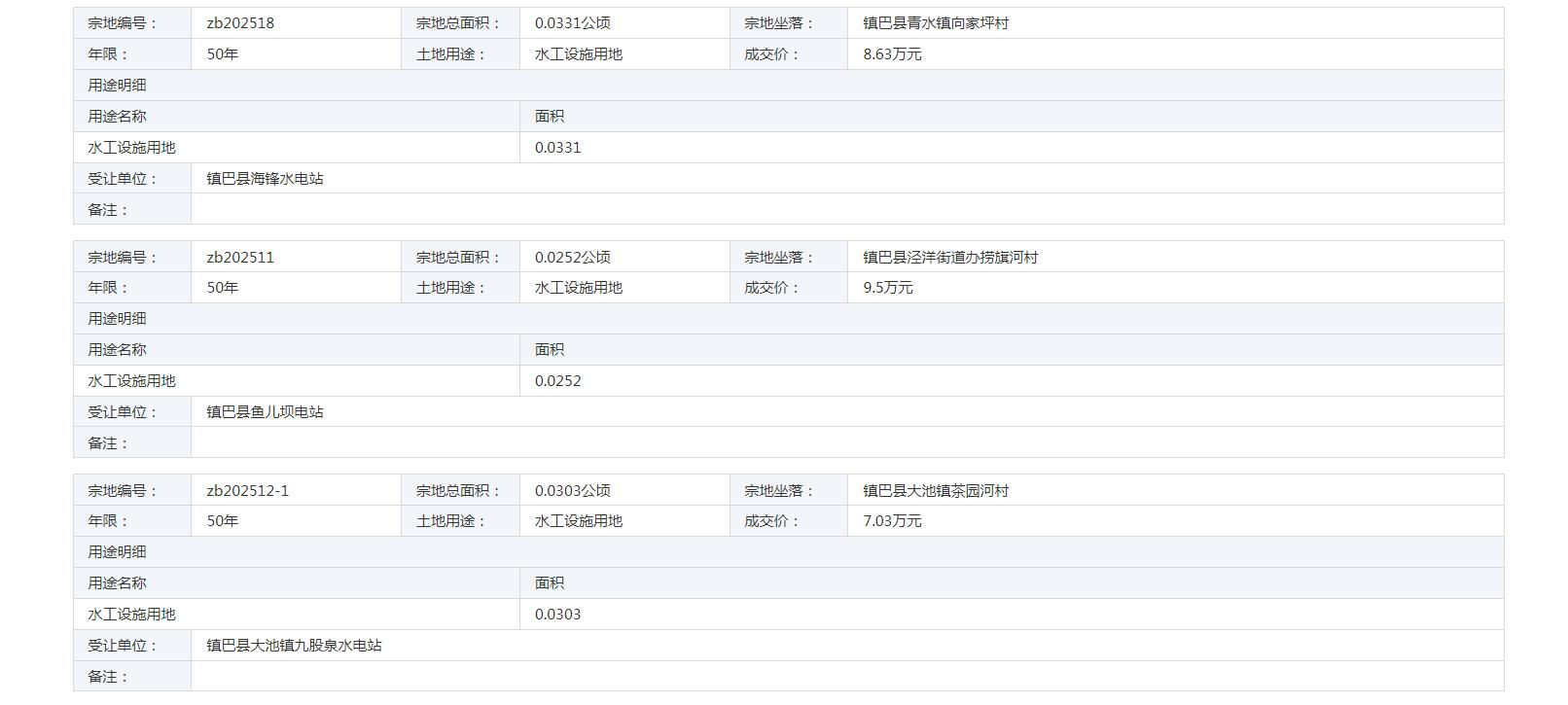Click 用途明细 header of parcel zb202511

pyautogui.click(x=117, y=319)
